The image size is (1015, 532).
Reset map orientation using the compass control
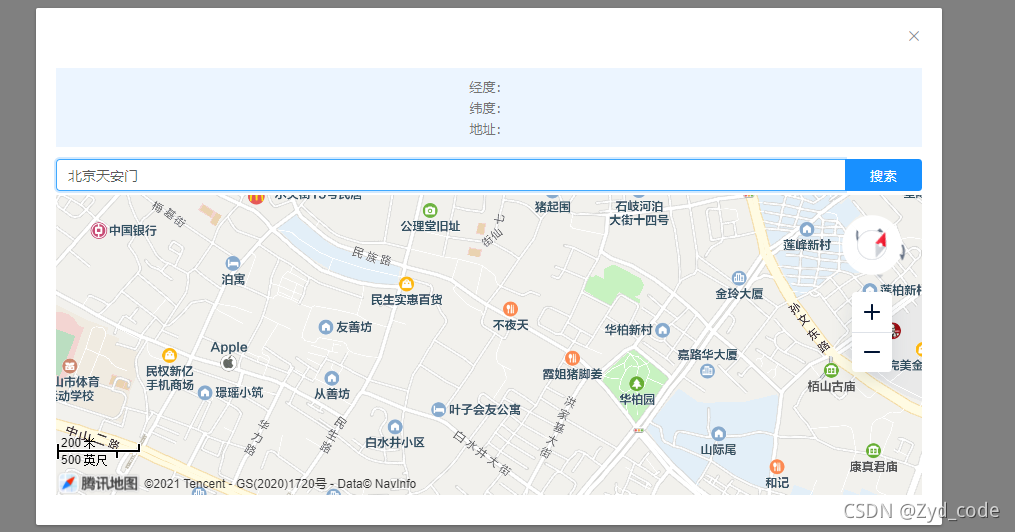pyautogui.click(x=873, y=245)
